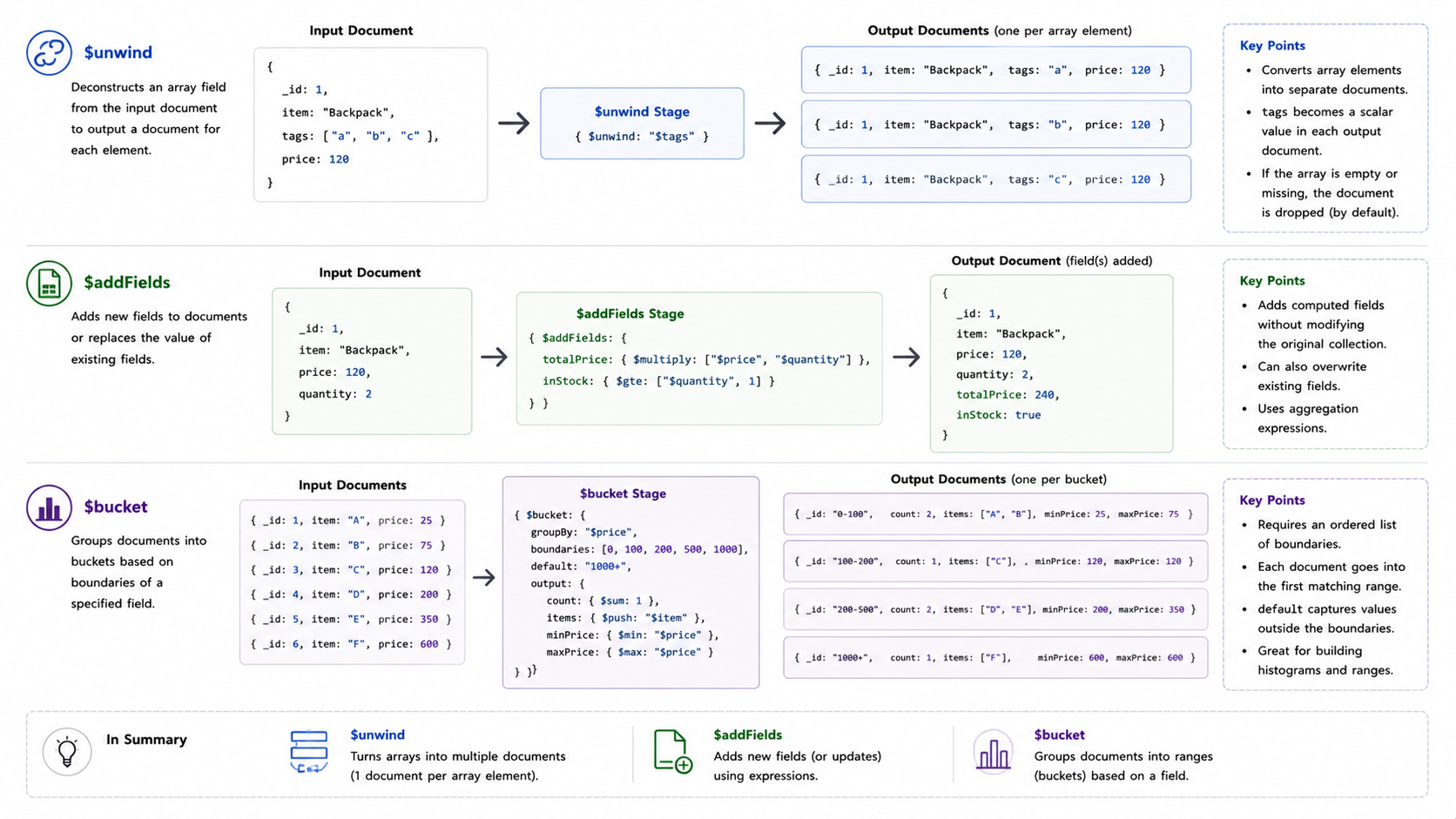Select the "$unwind" heading in the top section
1456x819 pixels.
[x=118, y=52]
